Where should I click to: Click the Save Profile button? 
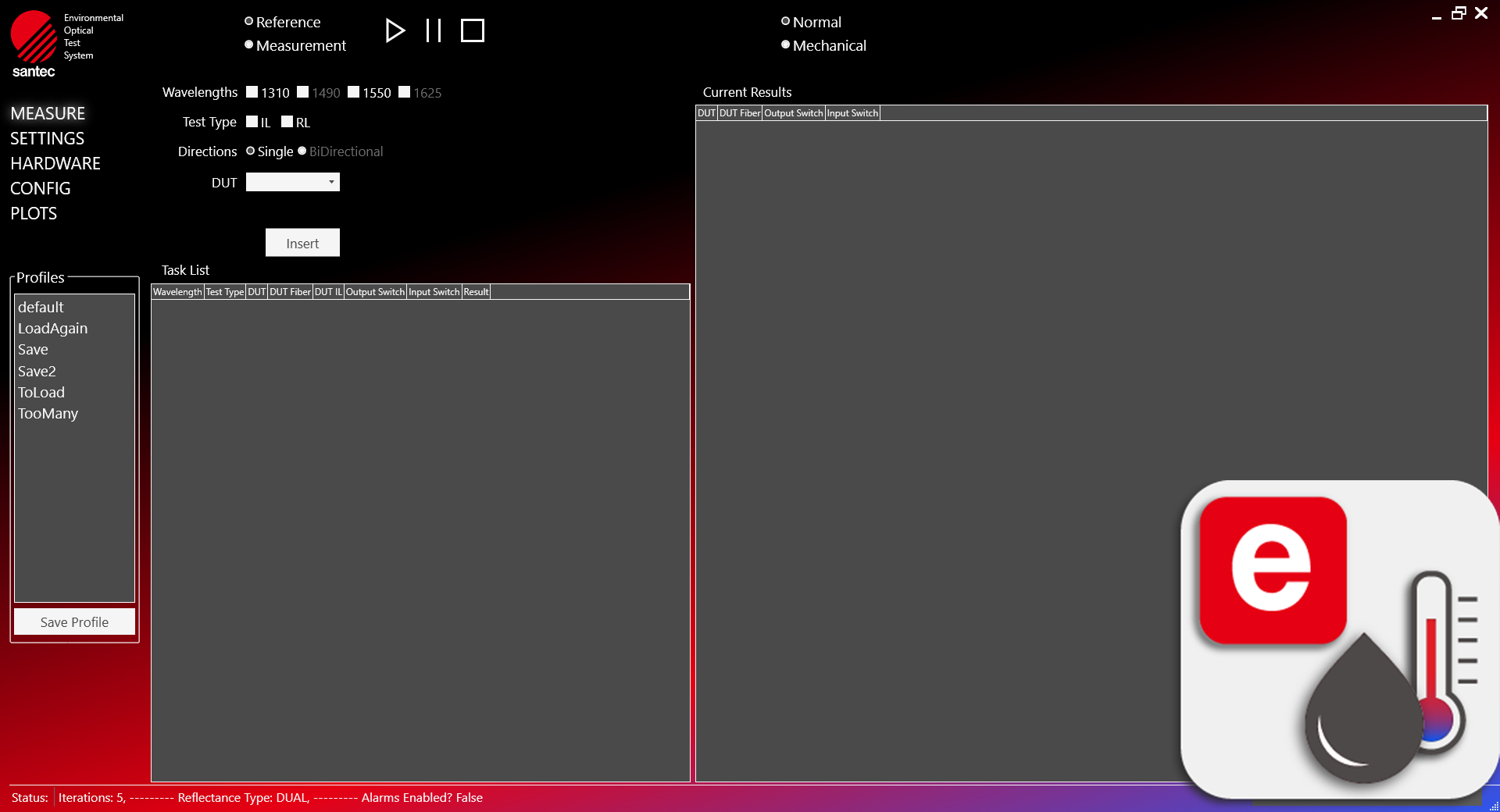click(x=74, y=621)
